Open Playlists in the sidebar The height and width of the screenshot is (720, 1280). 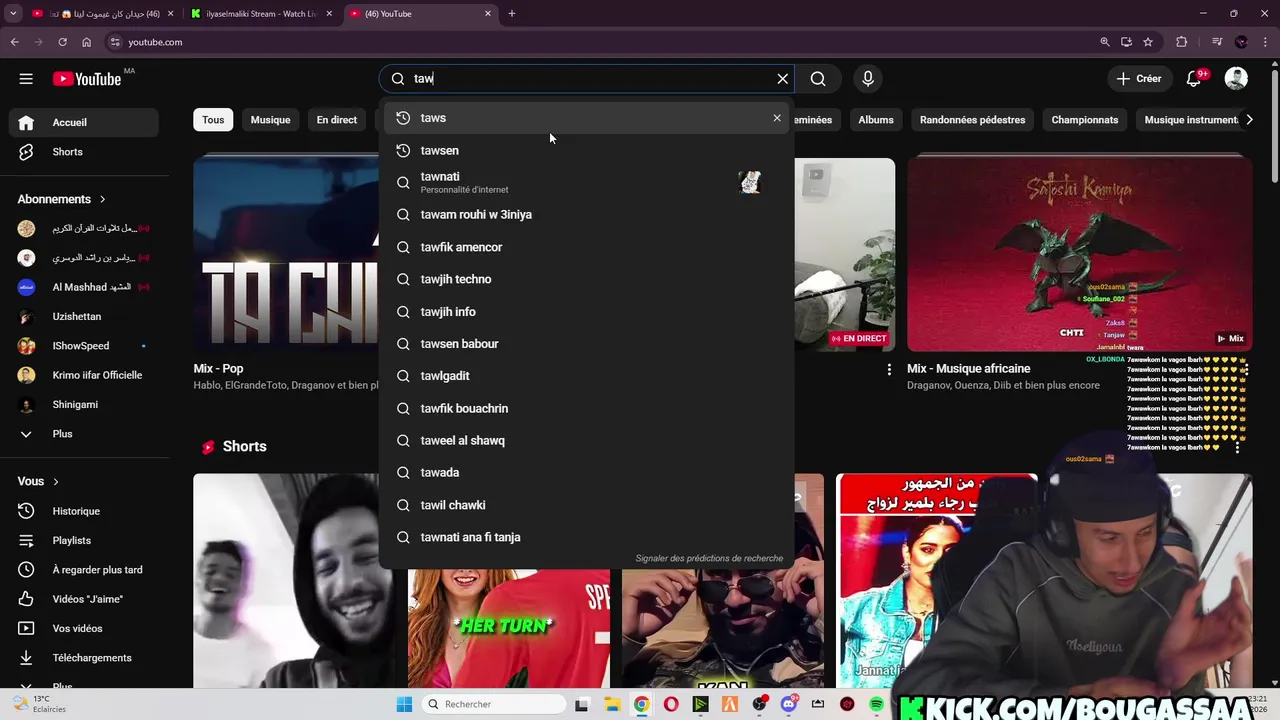pyautogui.click(x=84, y=540)
